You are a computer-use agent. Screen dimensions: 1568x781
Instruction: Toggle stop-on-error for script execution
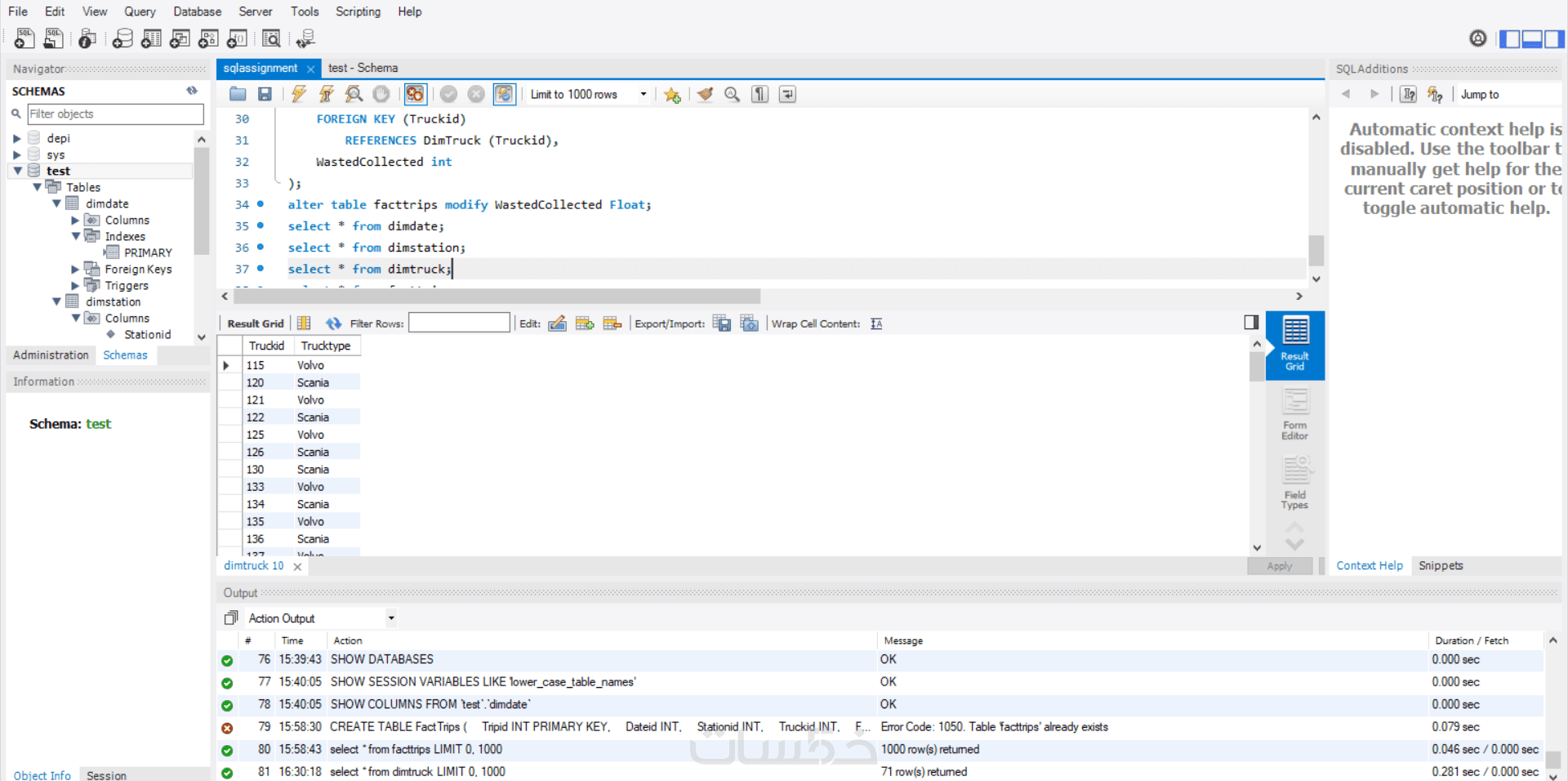click(415, 94)
